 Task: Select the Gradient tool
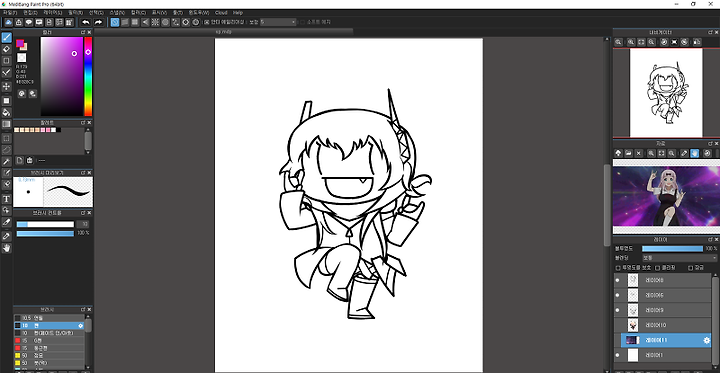click(x=6, y=124)
